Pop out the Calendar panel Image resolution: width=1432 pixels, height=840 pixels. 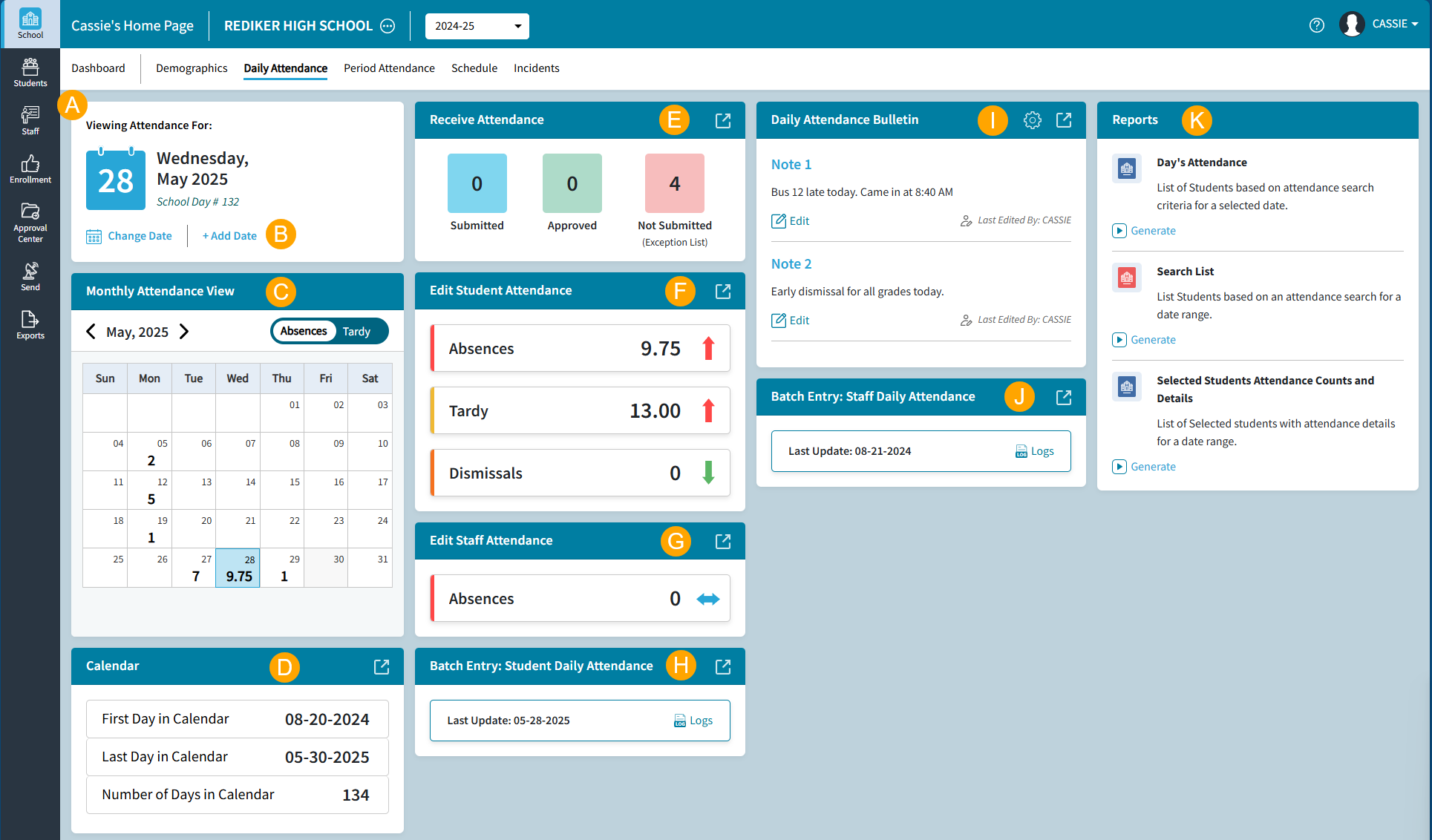[381, 666]
